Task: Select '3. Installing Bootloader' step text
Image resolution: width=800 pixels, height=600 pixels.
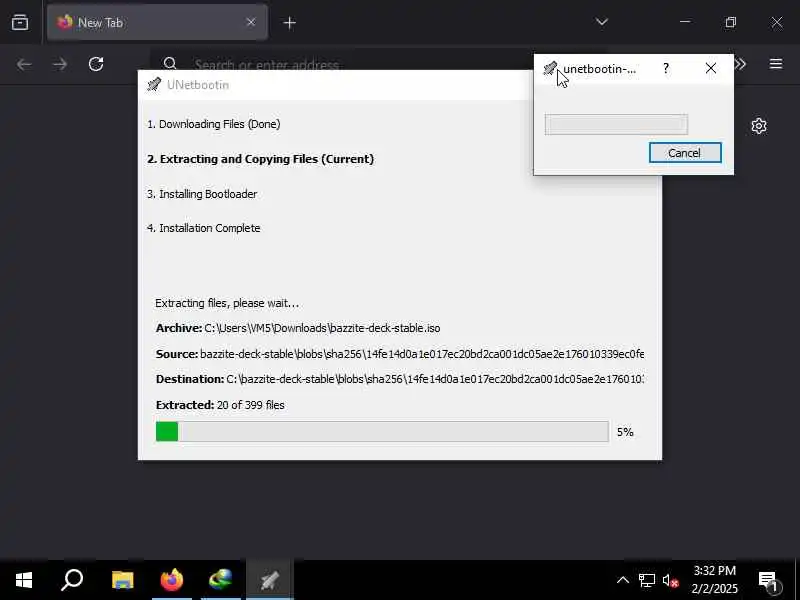Action: click(202, 194)
